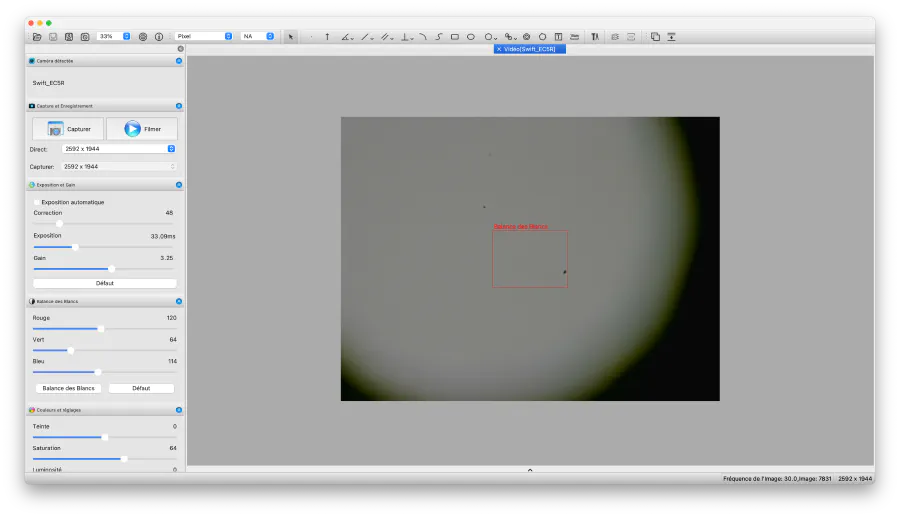Click the Filmer record button

point(142,129)
